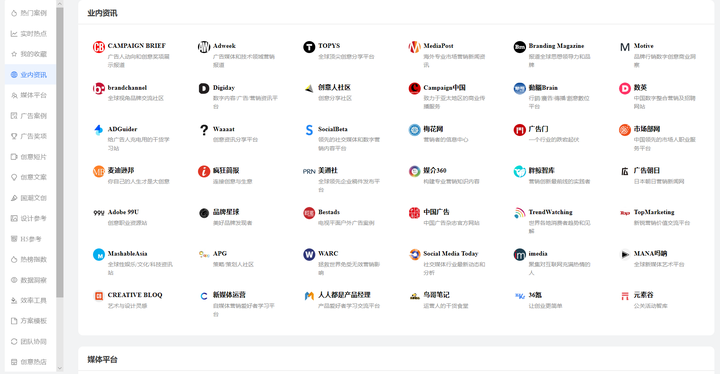Click the 广告门 red logo icon
The image size is (720, 374).
pos(519,130)
